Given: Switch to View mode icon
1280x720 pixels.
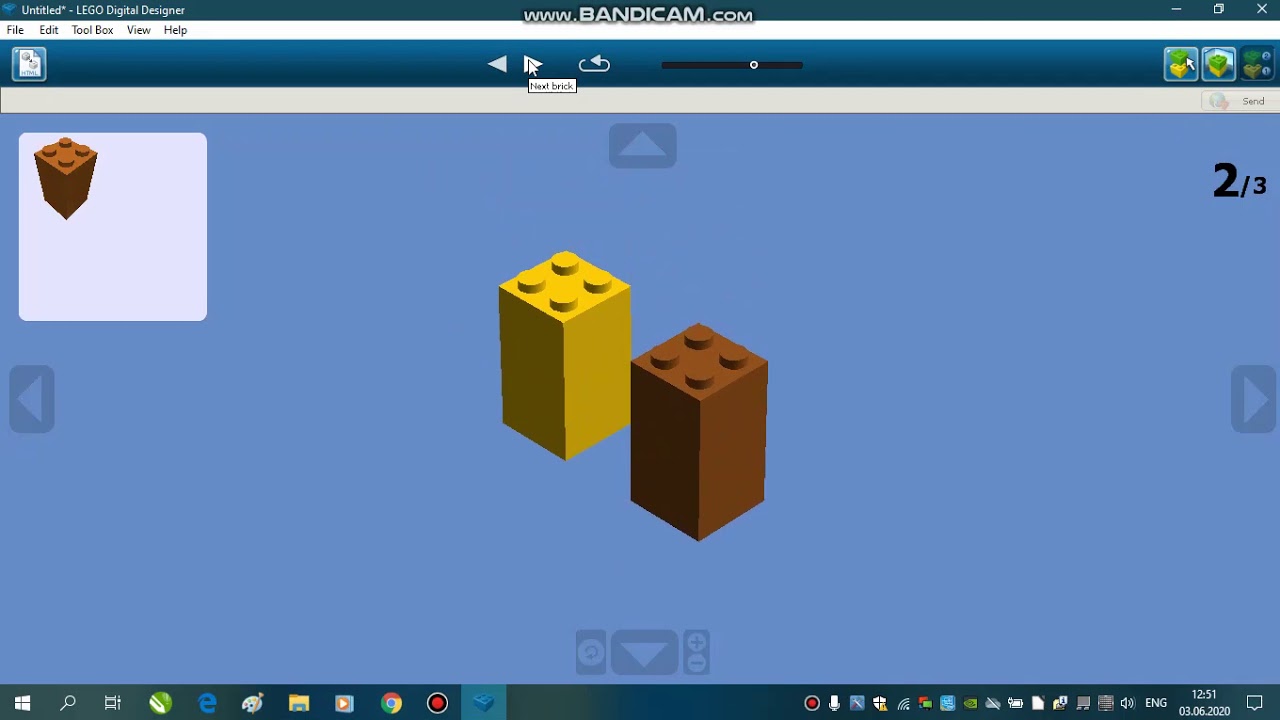Looking at the screenshot, I should click(x=1219, y=64).
